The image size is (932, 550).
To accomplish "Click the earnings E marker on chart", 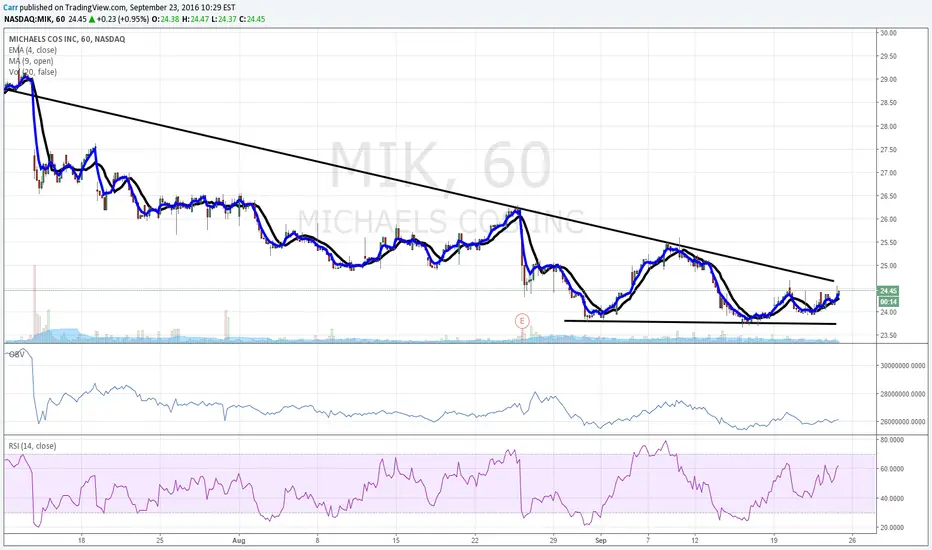I will coord(522,321).
